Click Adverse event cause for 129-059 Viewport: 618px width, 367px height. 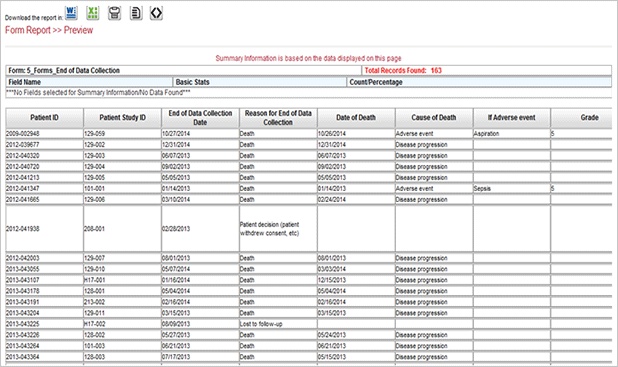coord(415,134)
